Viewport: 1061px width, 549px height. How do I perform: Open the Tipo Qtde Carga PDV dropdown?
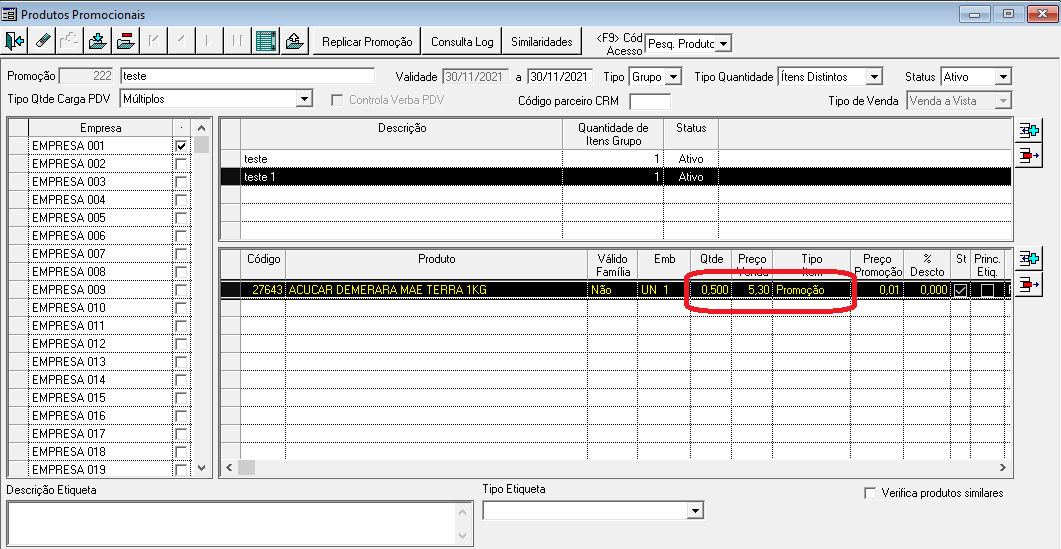click(304, 99)
